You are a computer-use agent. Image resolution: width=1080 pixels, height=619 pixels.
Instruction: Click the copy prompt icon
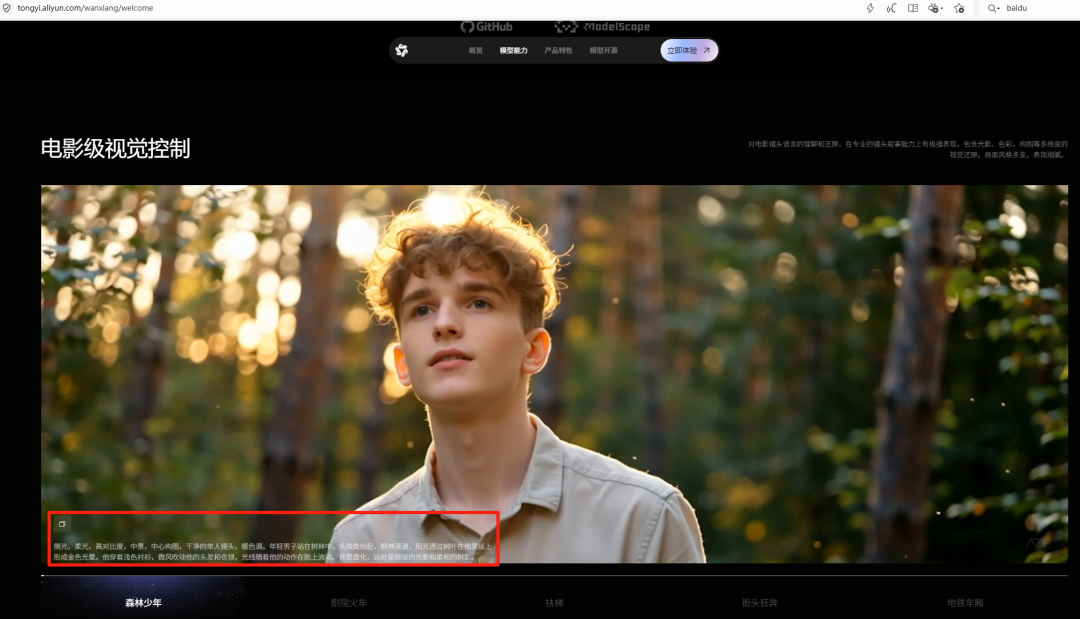pos(62,524)
